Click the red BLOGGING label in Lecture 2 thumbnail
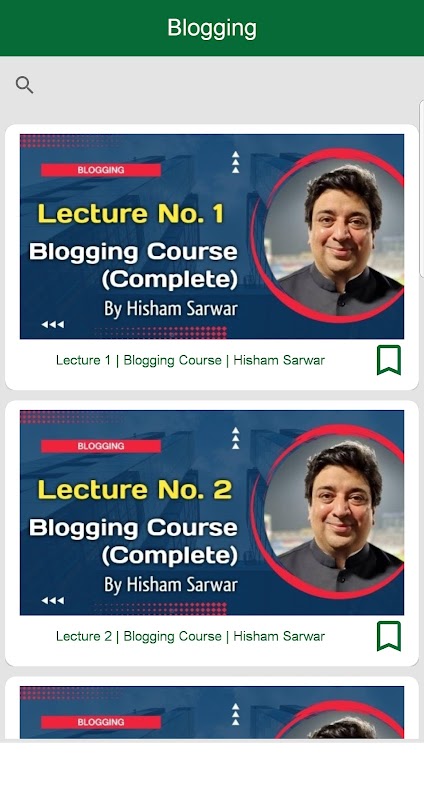The image size is (424, 800). (101, 446)
